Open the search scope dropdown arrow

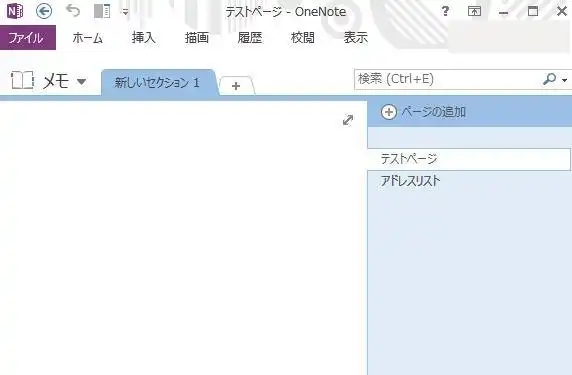564,80
